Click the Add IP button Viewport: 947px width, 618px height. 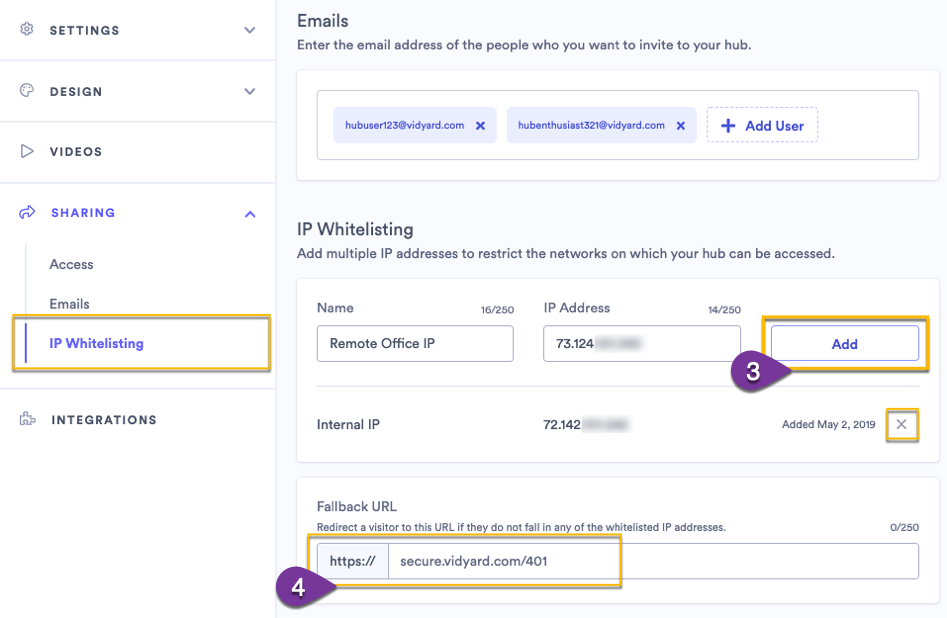pos(844,344)
